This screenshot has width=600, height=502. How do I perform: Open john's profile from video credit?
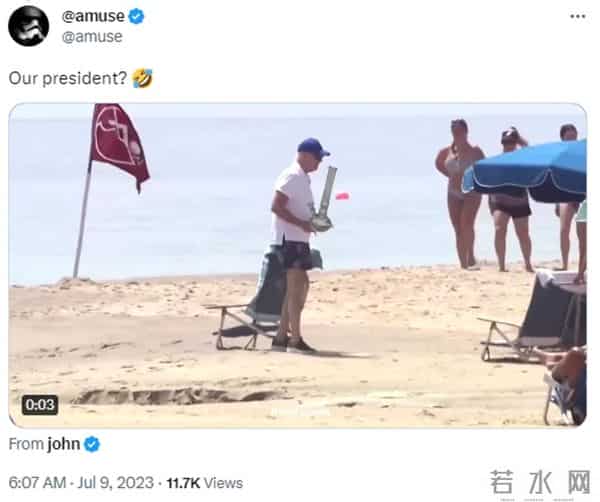pos(64,444)
